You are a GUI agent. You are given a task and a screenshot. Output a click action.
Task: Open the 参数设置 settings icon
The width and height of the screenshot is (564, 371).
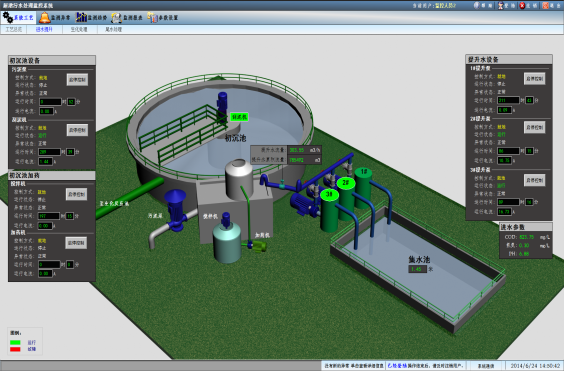[x=153, y=17]
